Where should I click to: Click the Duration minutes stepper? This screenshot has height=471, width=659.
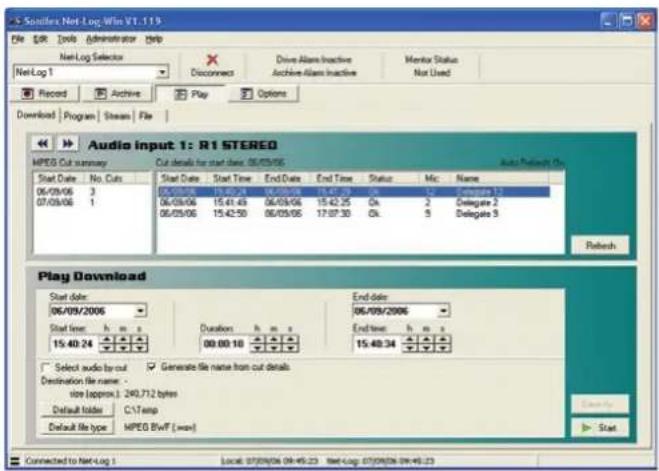coord(274,344)
